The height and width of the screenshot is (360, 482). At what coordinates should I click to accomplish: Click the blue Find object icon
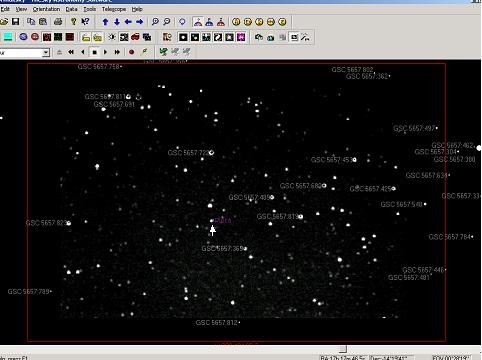[182, 22]
